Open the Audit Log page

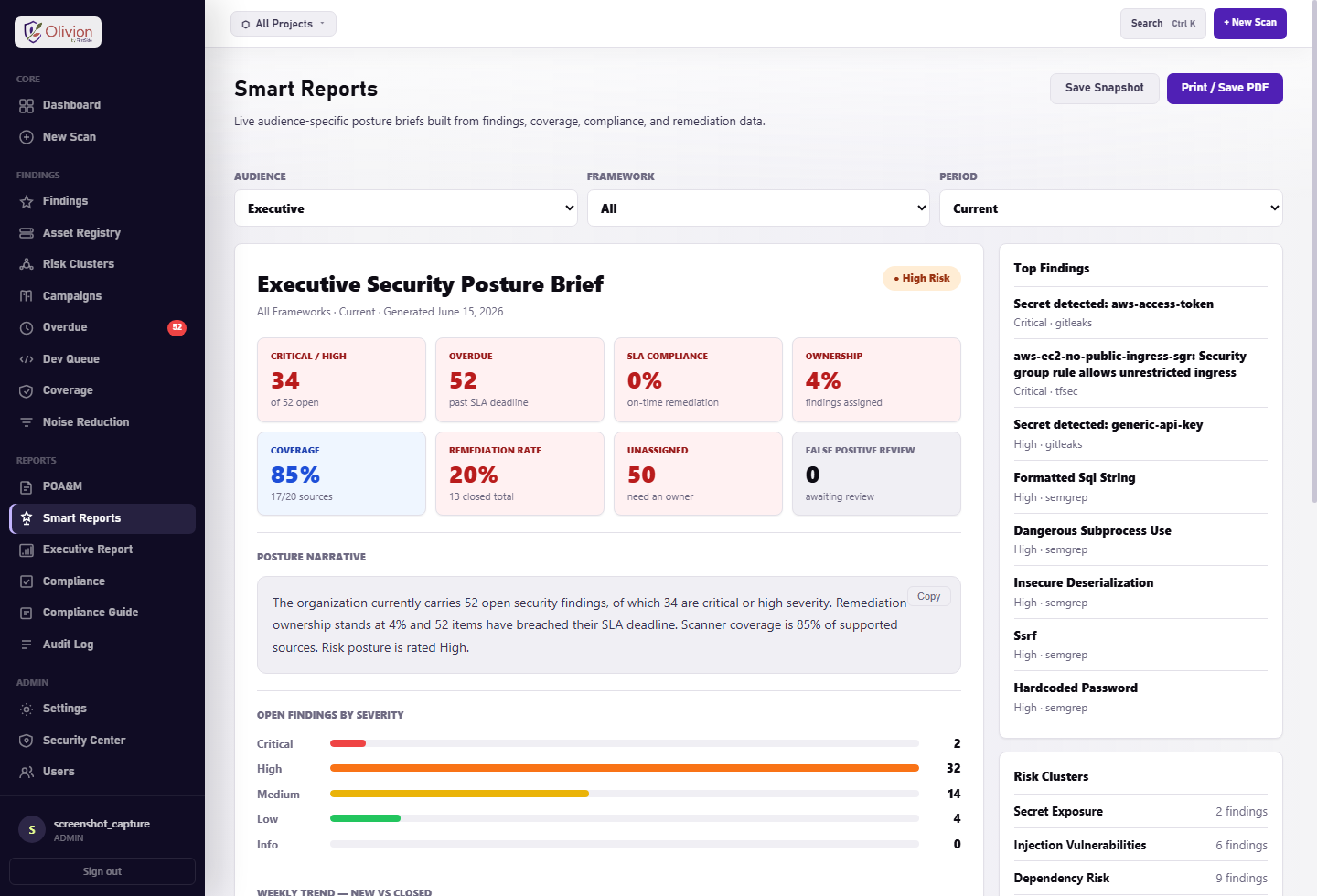click(102, 645)
